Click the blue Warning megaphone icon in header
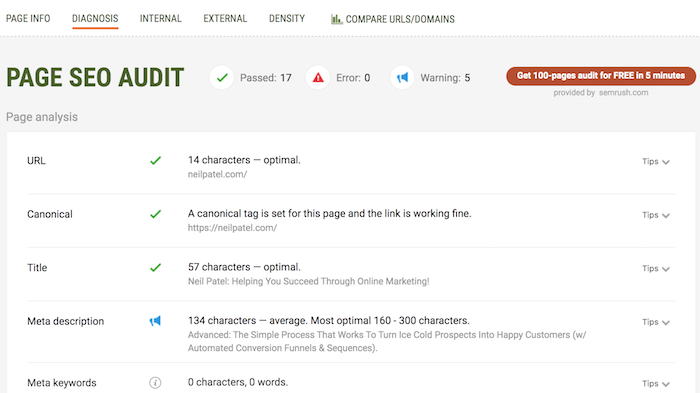Screen dimensions: 700x393 point(402,78)
